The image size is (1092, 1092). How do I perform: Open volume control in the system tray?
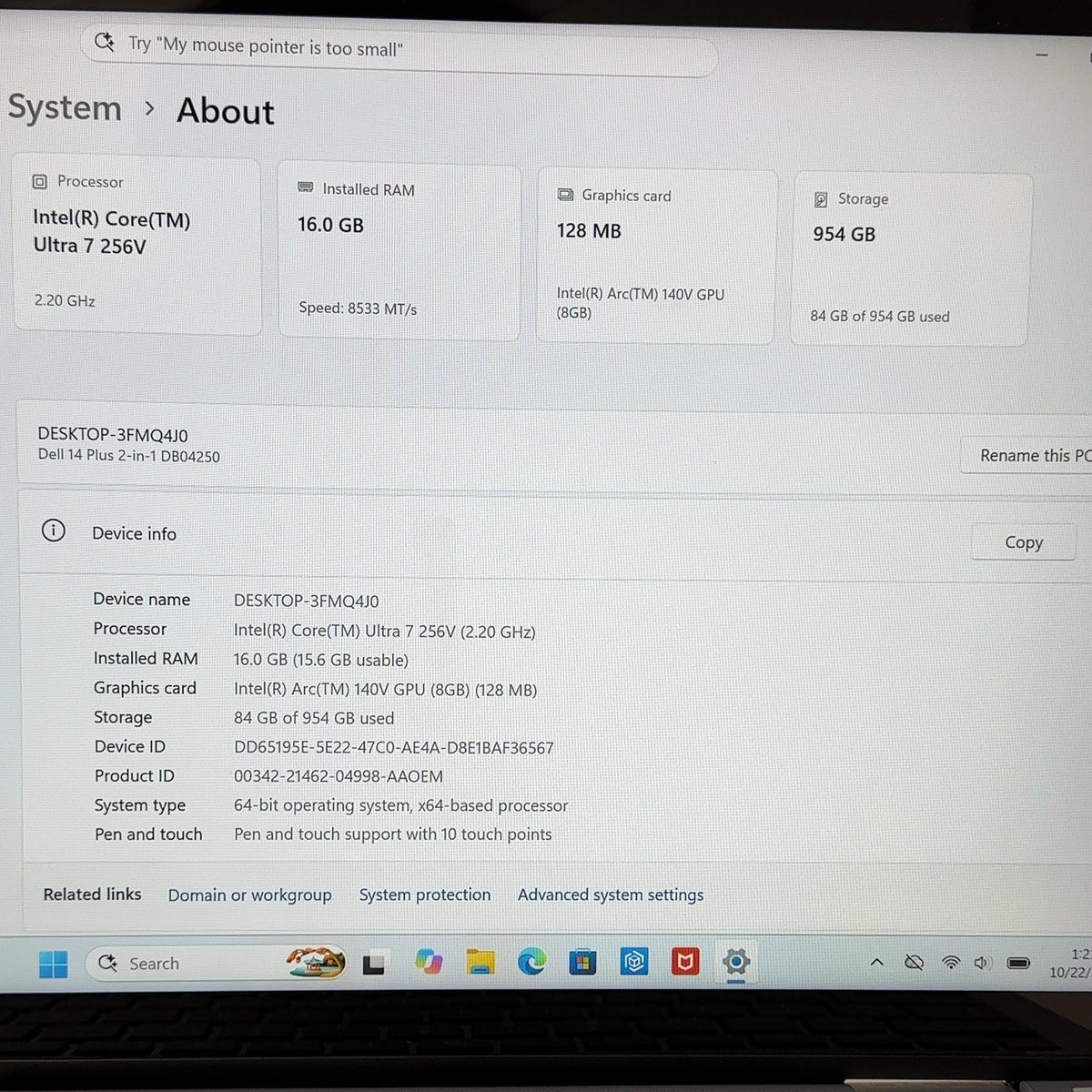click(982, 962)
